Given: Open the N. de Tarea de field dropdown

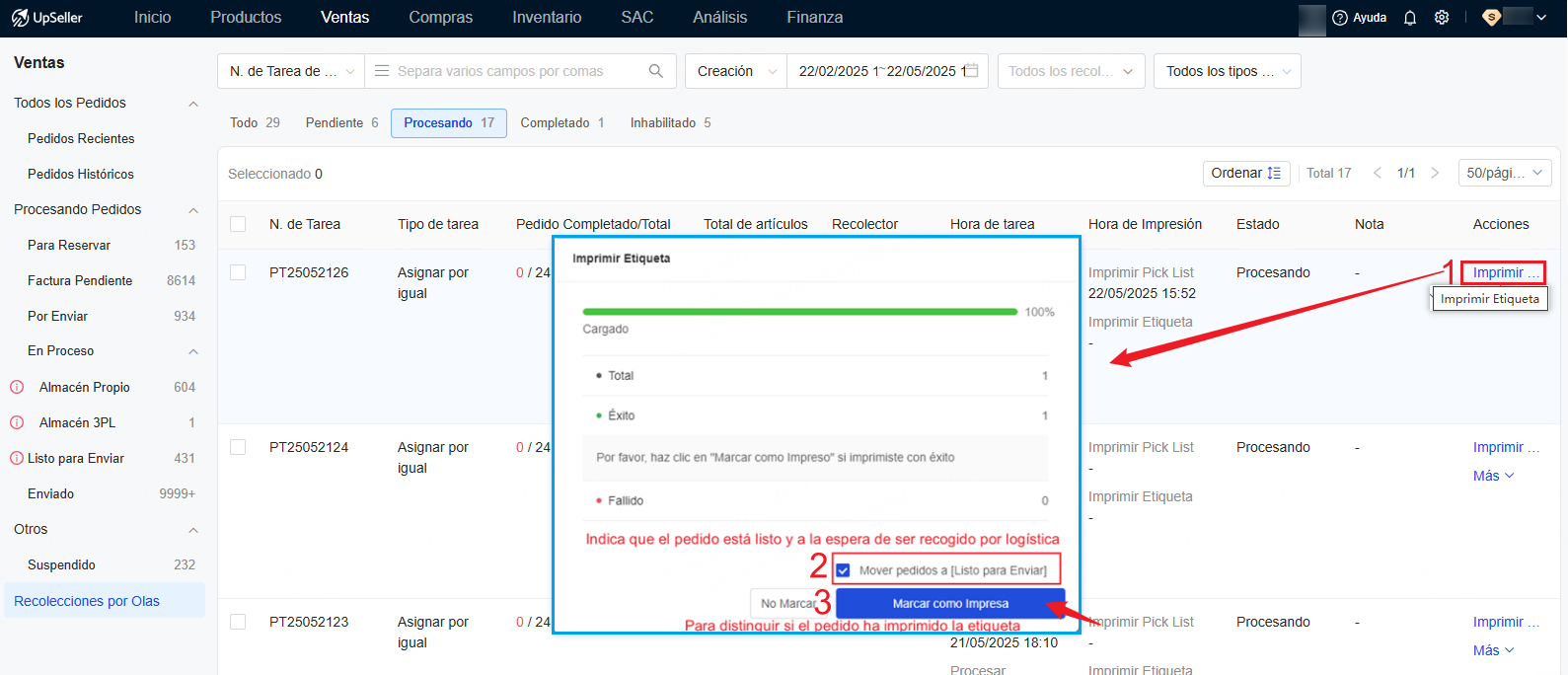Looking at the screenshot, I should pyautogui.click(x=291, y=71).
